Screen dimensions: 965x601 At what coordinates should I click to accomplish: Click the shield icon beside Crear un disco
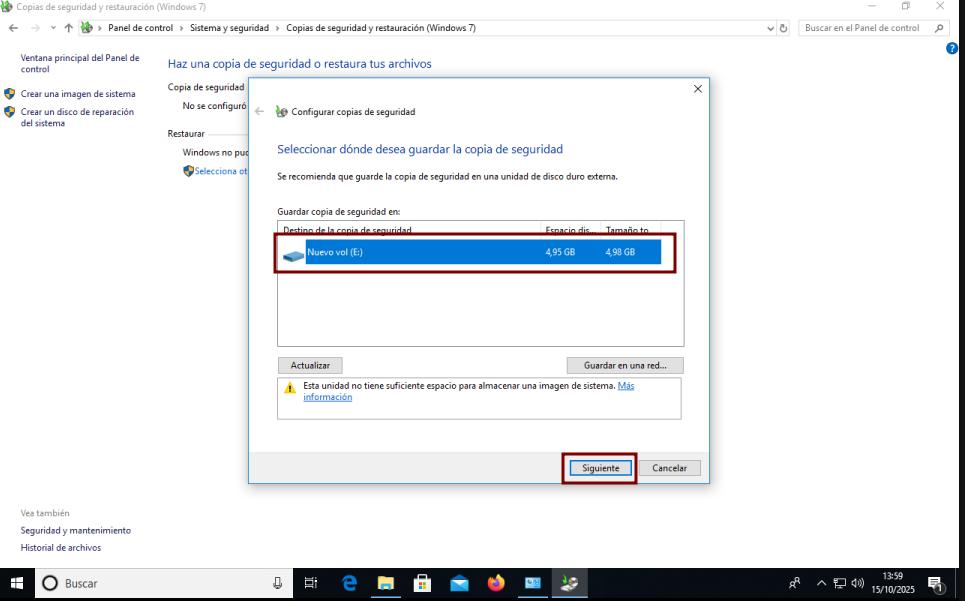[x=9, y=112]
